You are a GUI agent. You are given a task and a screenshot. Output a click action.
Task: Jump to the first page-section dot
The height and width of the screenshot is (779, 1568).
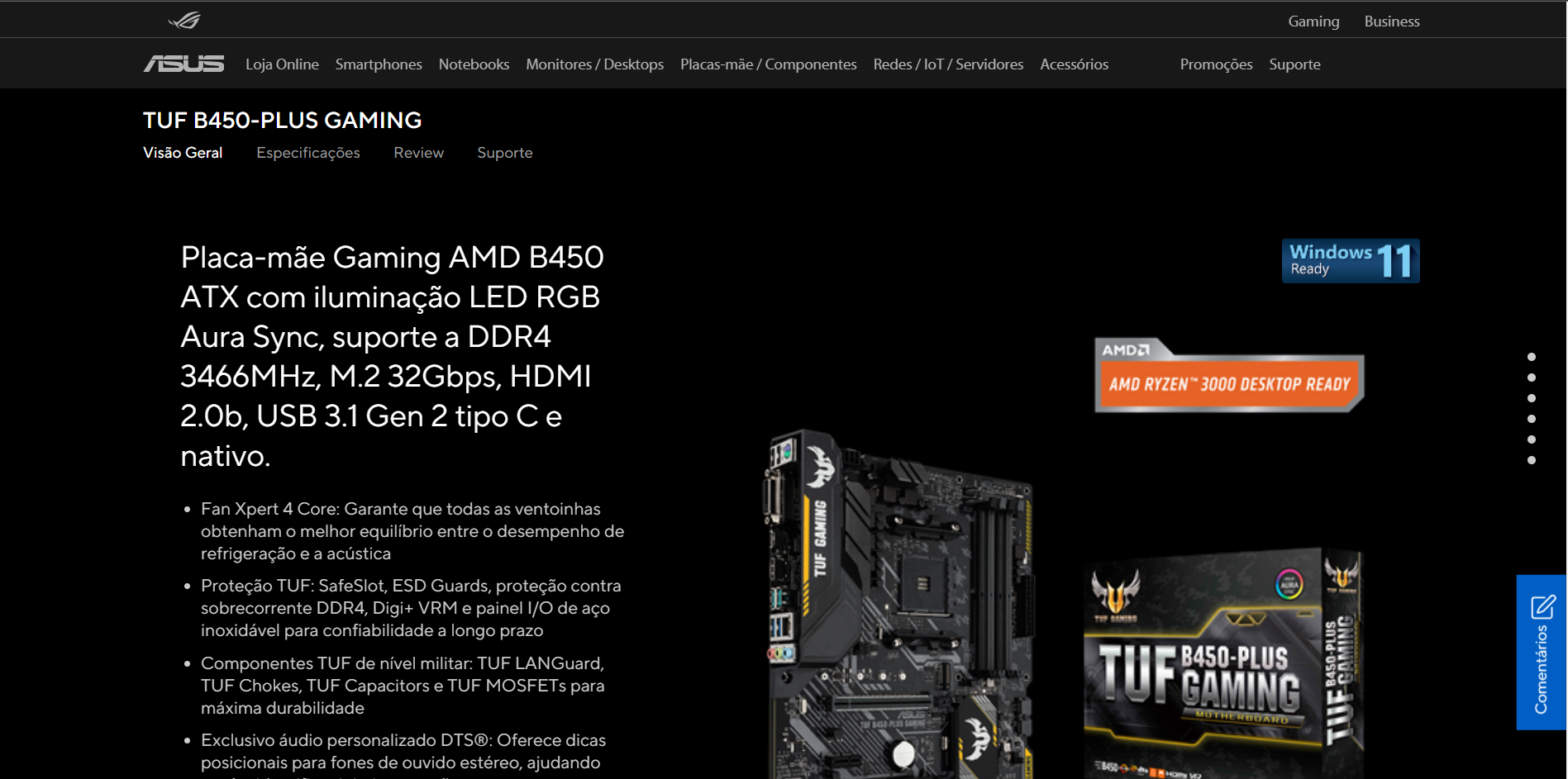(x=1532, y=357)
